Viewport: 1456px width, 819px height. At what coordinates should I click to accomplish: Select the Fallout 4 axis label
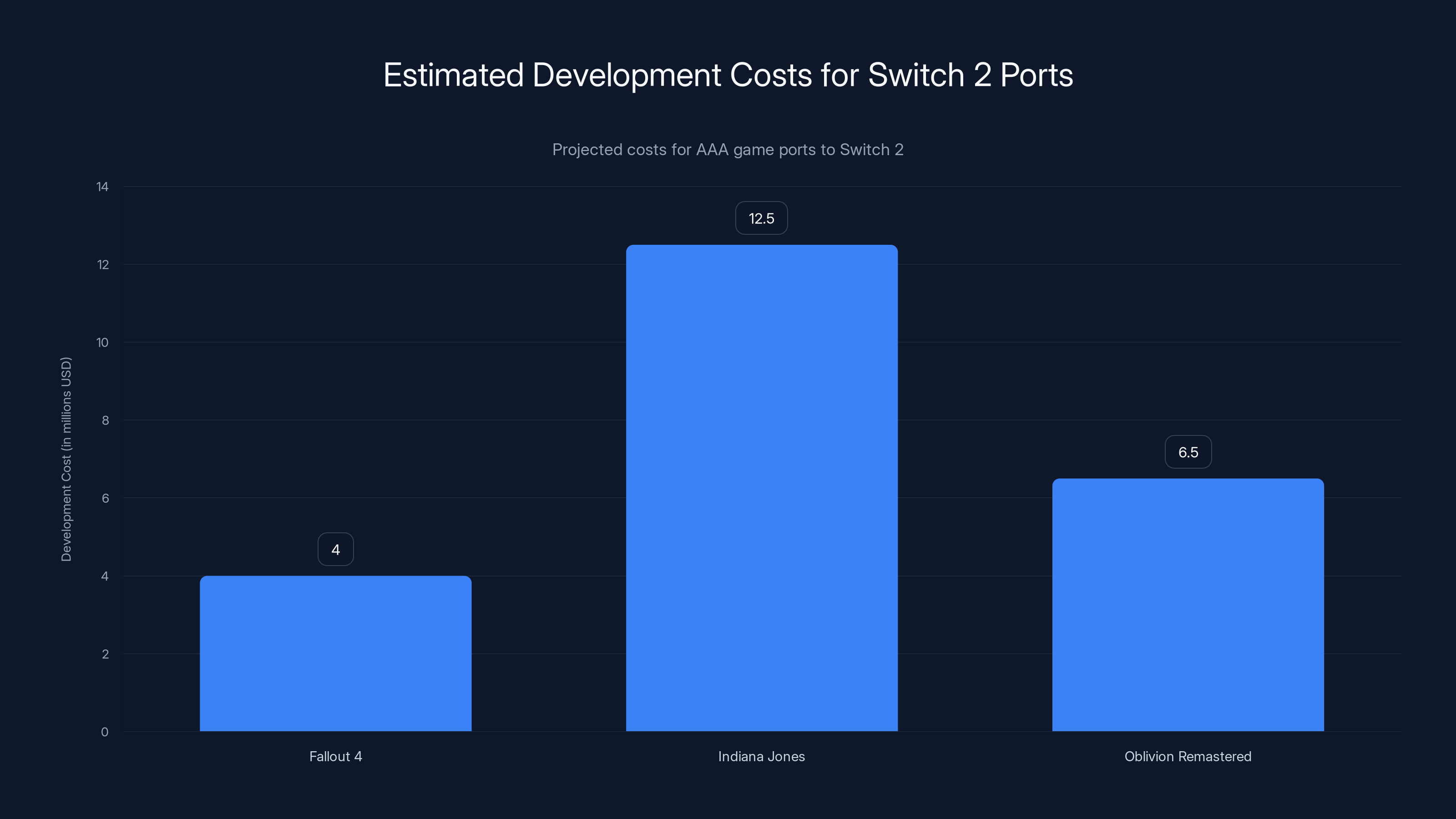pos(336,756)
